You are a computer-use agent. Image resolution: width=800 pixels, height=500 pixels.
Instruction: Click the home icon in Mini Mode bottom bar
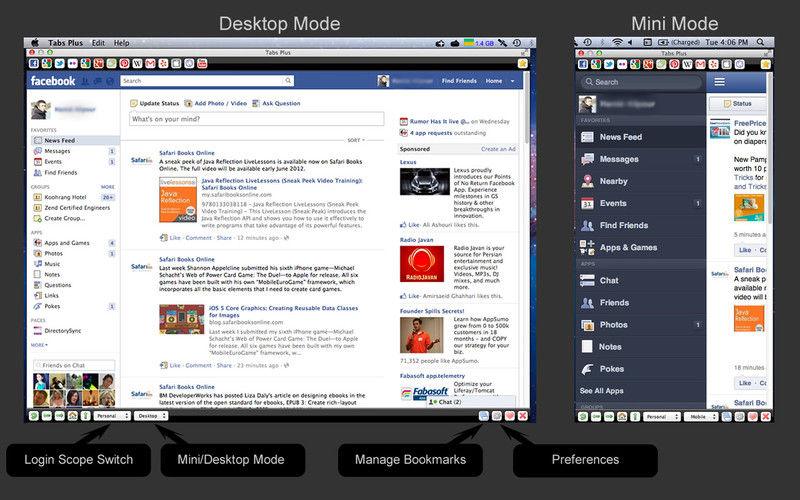click(622, 416)
